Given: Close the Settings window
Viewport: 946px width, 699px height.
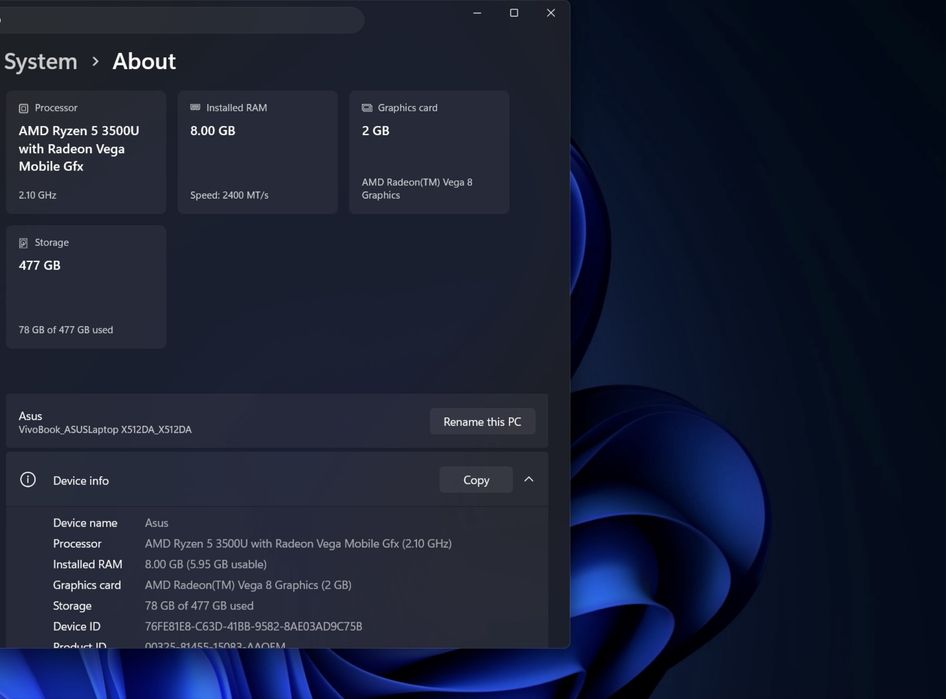Looking at the screenshot, I should [551, 13].
